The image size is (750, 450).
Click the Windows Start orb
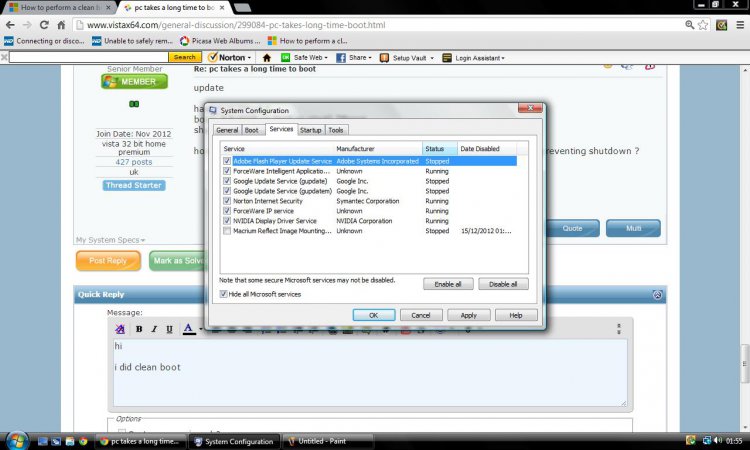coord(17,440)
